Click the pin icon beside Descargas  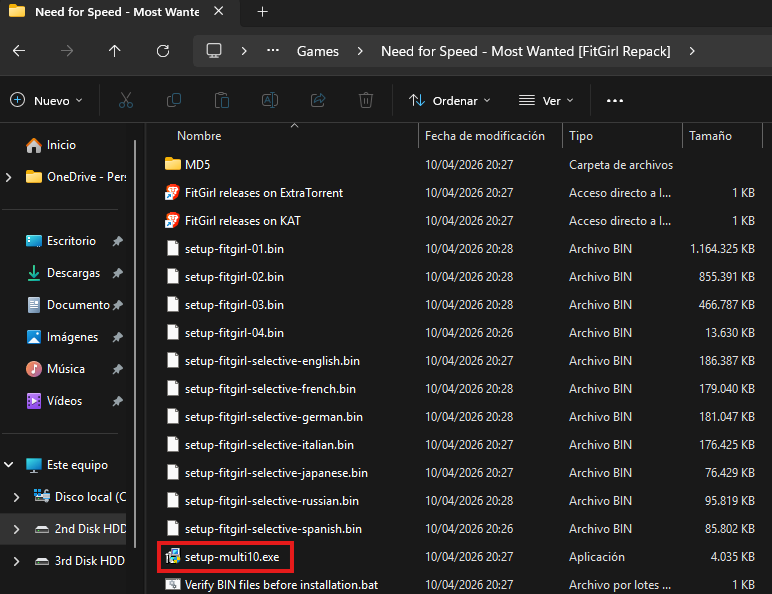tap(118, 273)
